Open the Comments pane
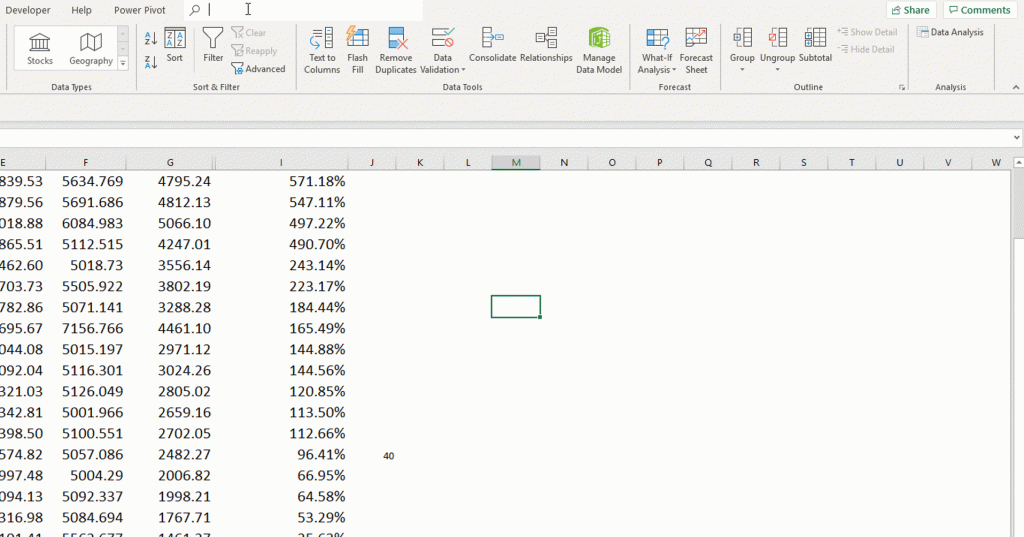Image resolution: width=1024 pixels, height=537 pixels. (x=980, y=10)
